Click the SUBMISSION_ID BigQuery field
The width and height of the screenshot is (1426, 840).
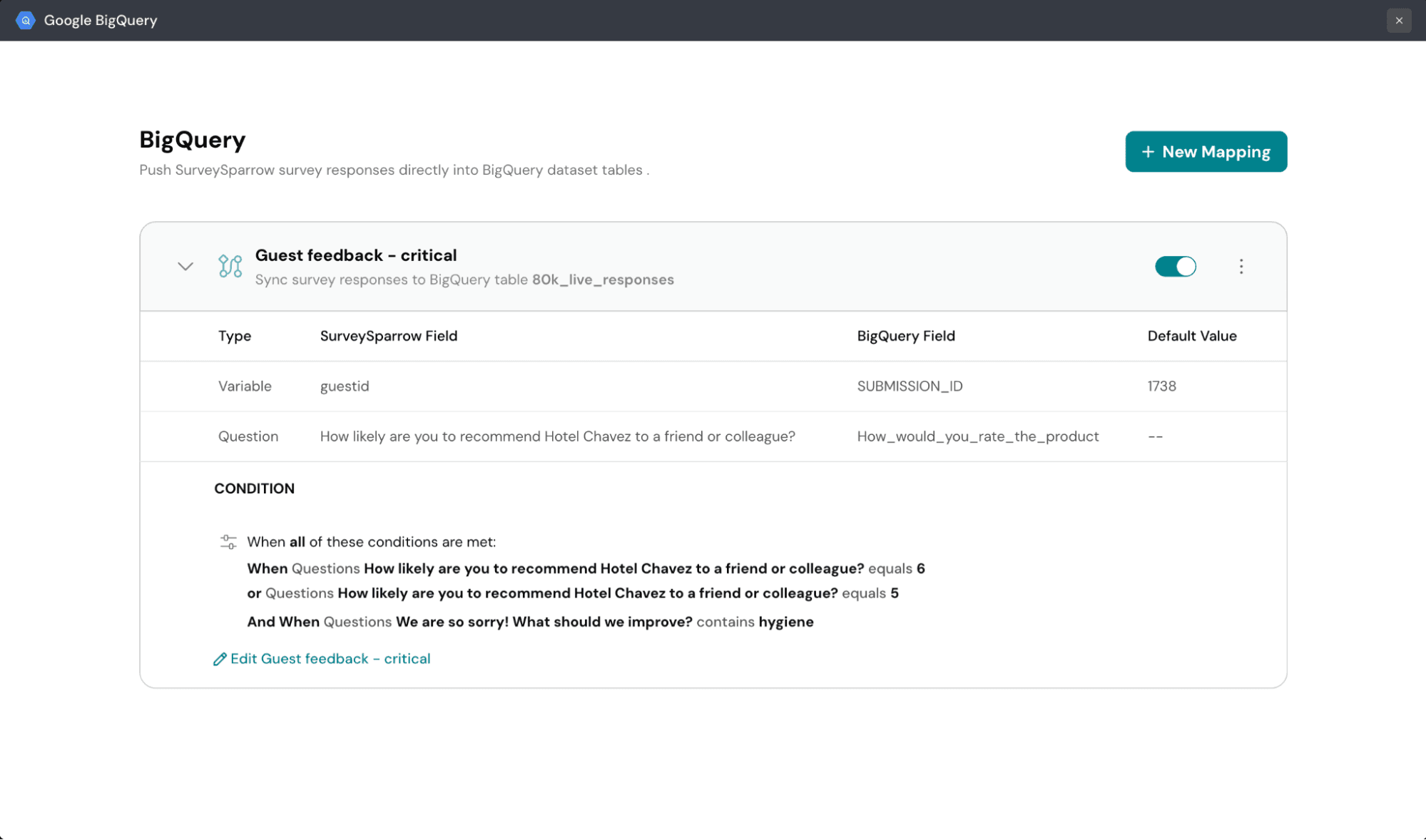910,386
